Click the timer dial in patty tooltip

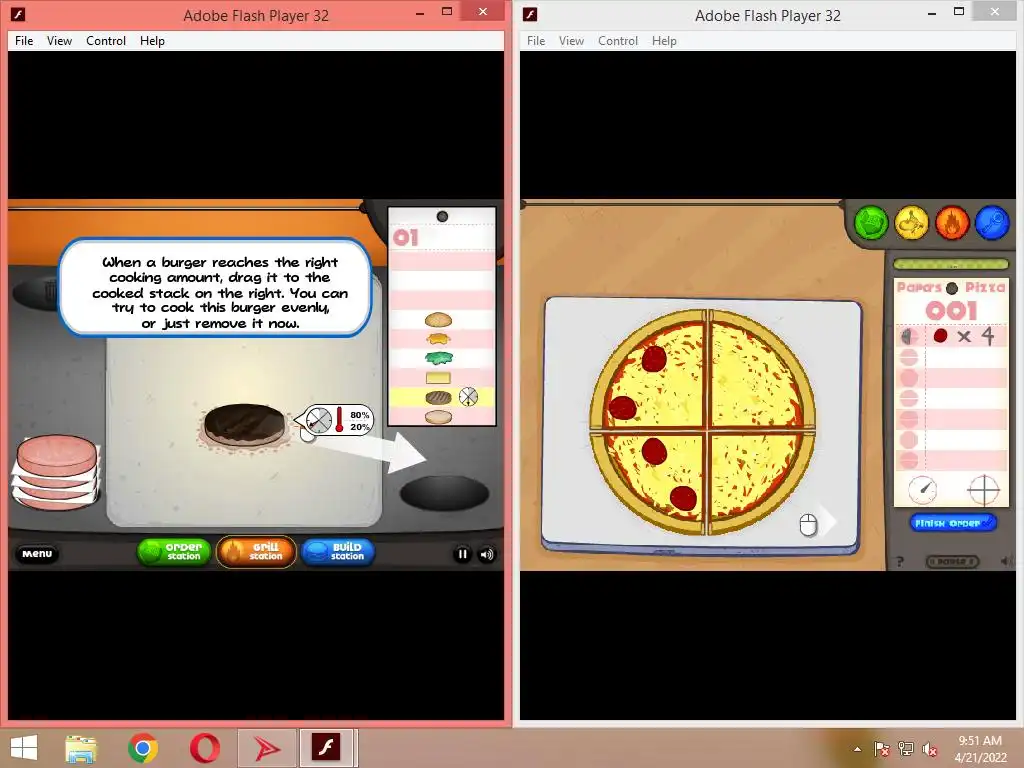(x=319, y=421)
